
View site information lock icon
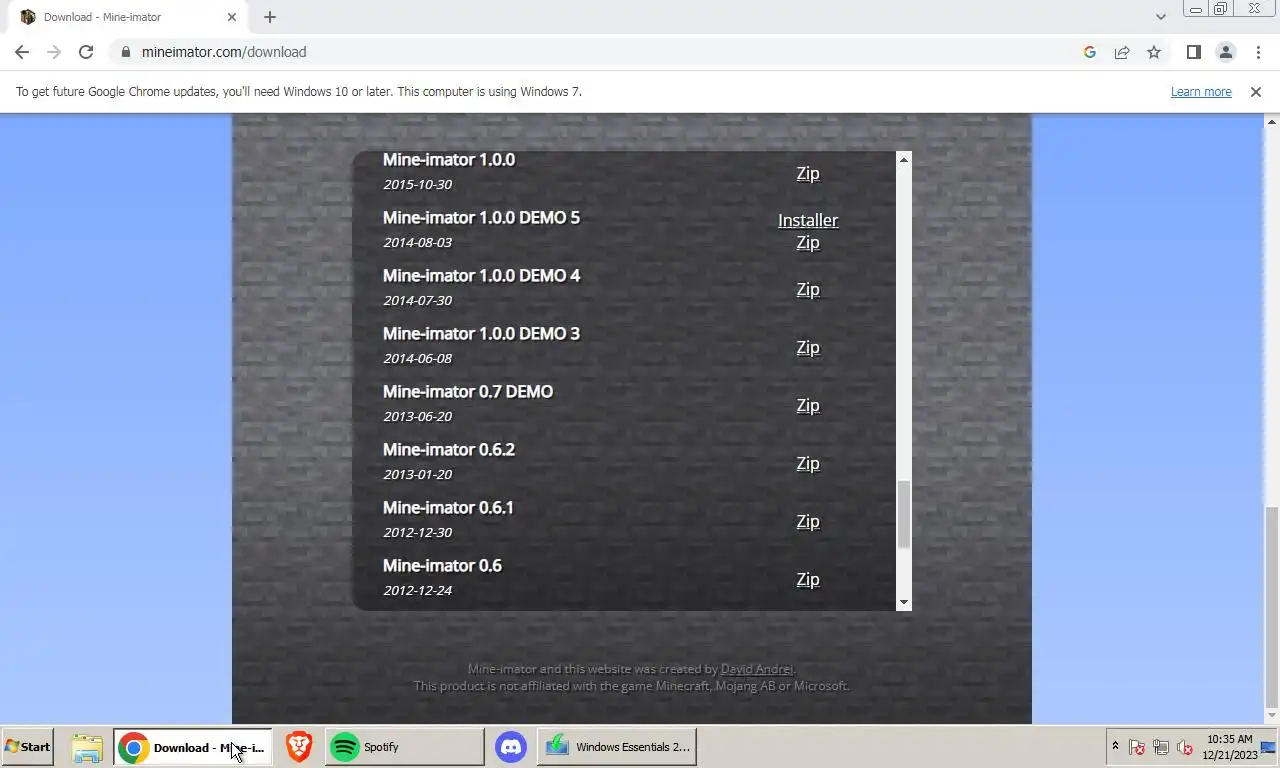pos(125,52)
